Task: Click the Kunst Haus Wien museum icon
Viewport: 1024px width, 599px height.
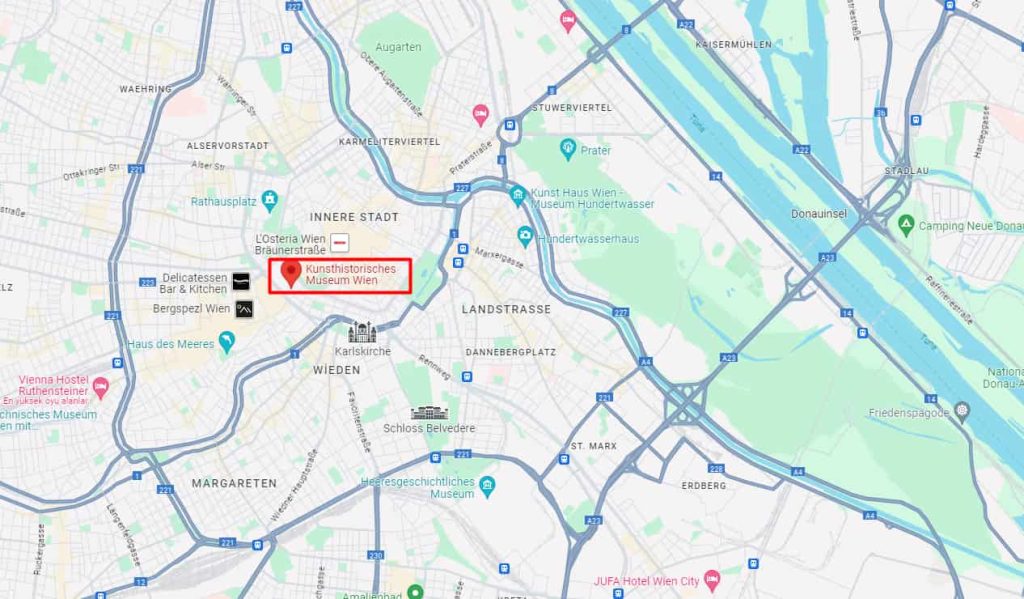Action: coord(518,195)
